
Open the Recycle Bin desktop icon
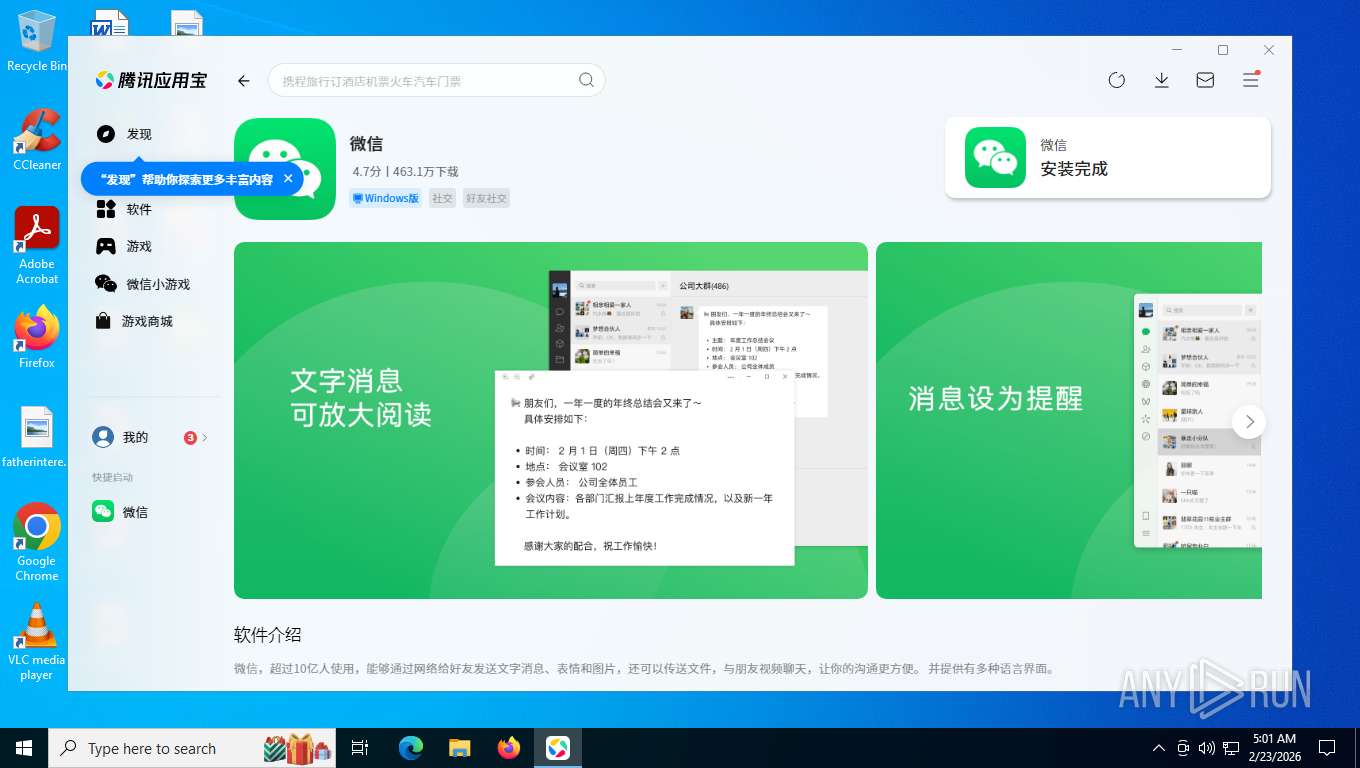[x=37, y=41]
